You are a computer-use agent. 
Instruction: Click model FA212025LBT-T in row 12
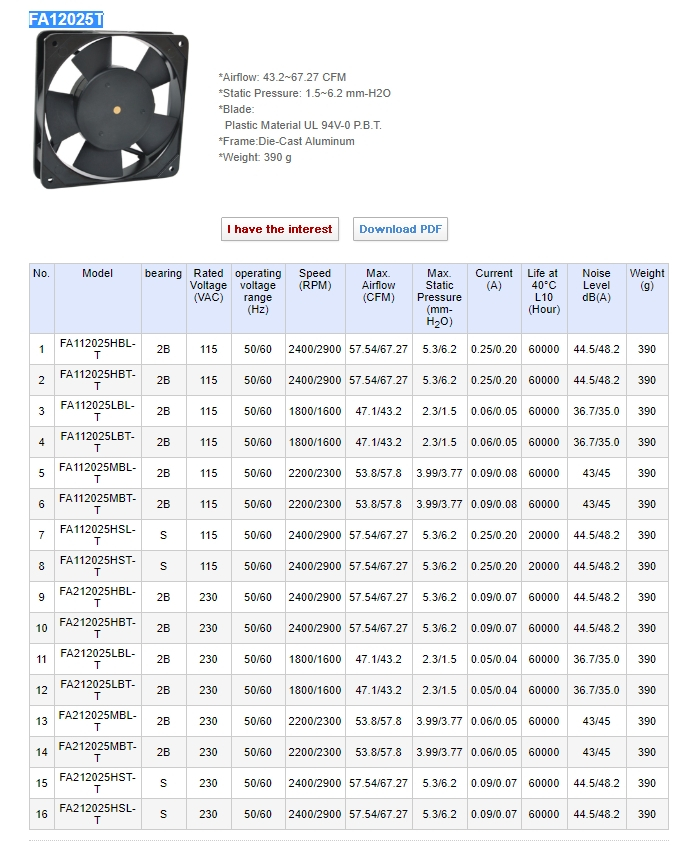[98, 690]
